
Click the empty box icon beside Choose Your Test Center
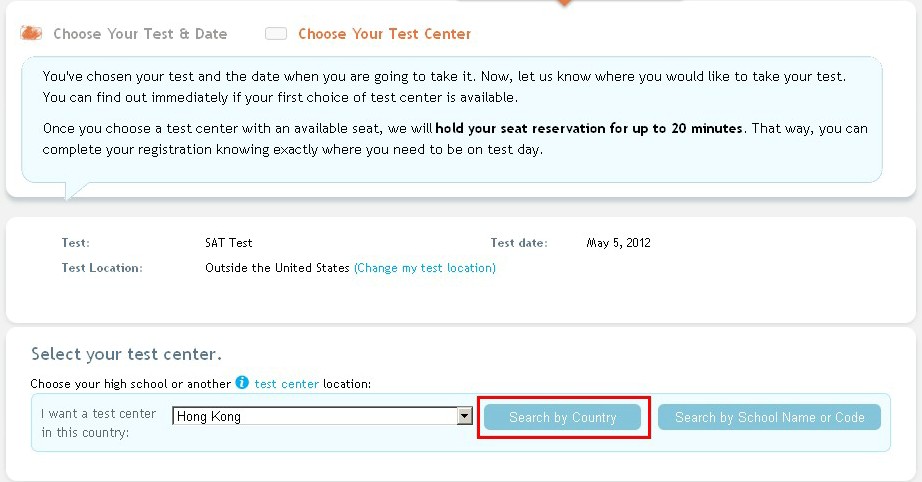pyautogui.click(x=276, y=34)
